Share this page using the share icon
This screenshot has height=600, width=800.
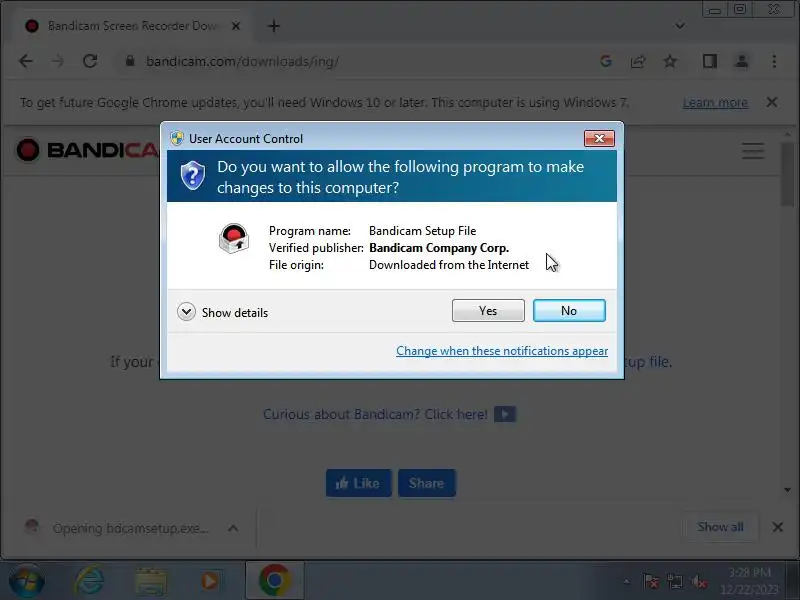click(x=638, y=62)
